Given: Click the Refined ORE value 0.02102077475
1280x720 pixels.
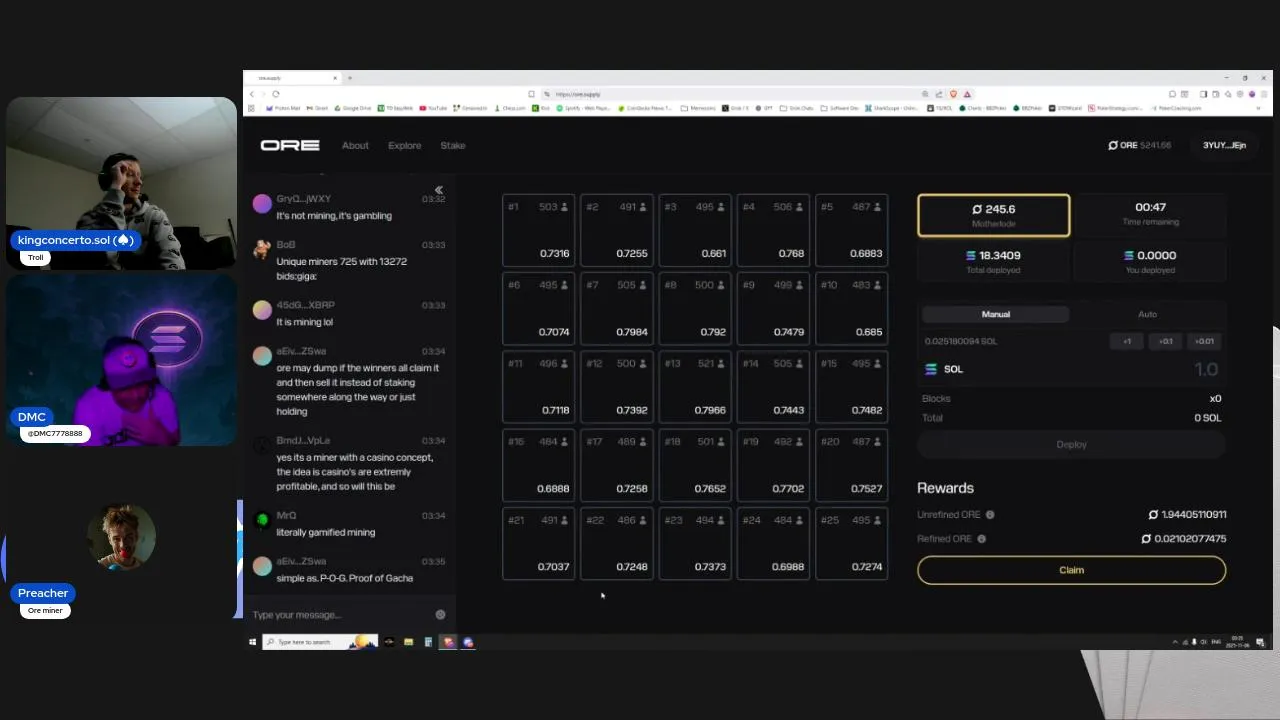Looking at the screenshot, I should (1184, 539).
